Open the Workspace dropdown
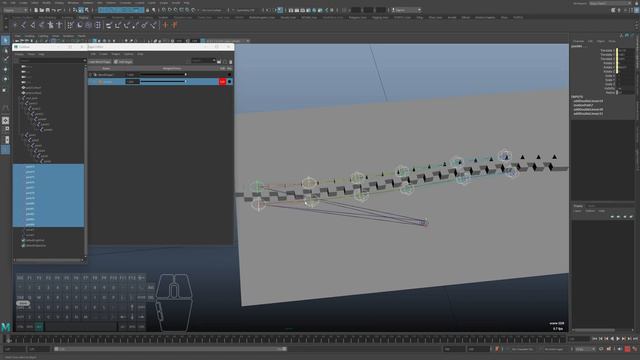Screen dimensions: 640x360 point(609,3)
